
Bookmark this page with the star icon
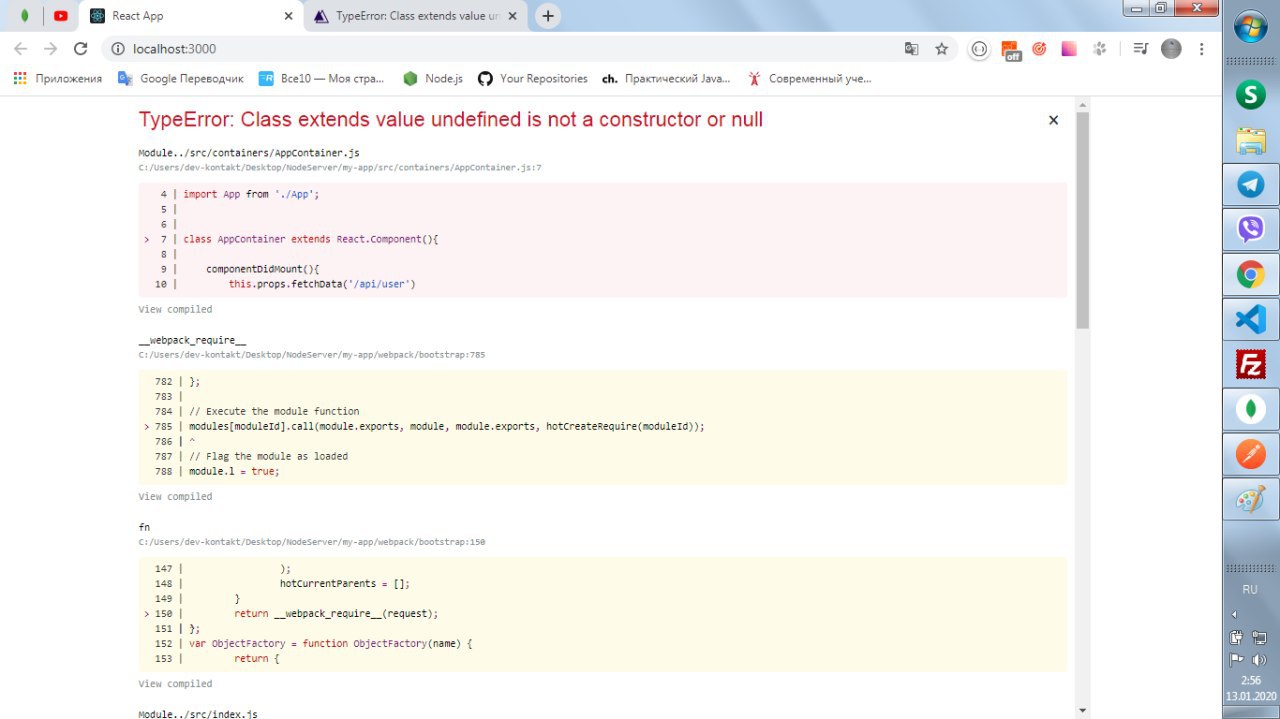point(941,49)
